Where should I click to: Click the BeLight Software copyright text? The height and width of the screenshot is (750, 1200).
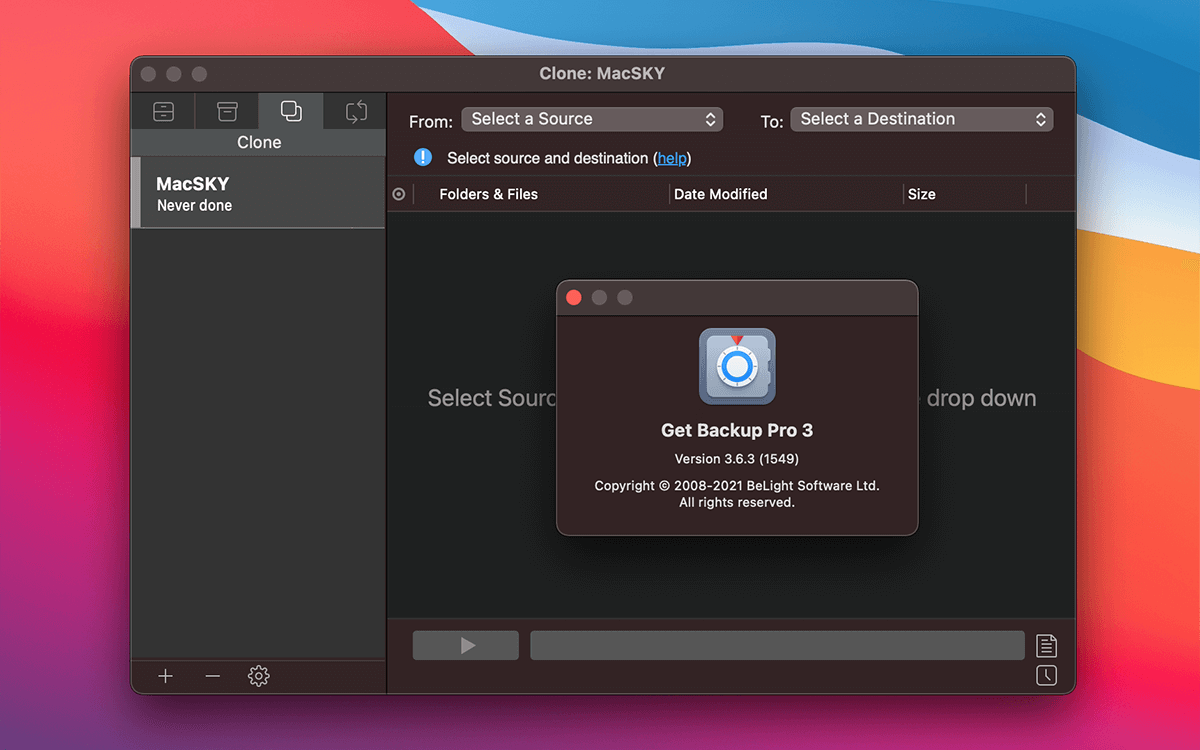point(737,494)
